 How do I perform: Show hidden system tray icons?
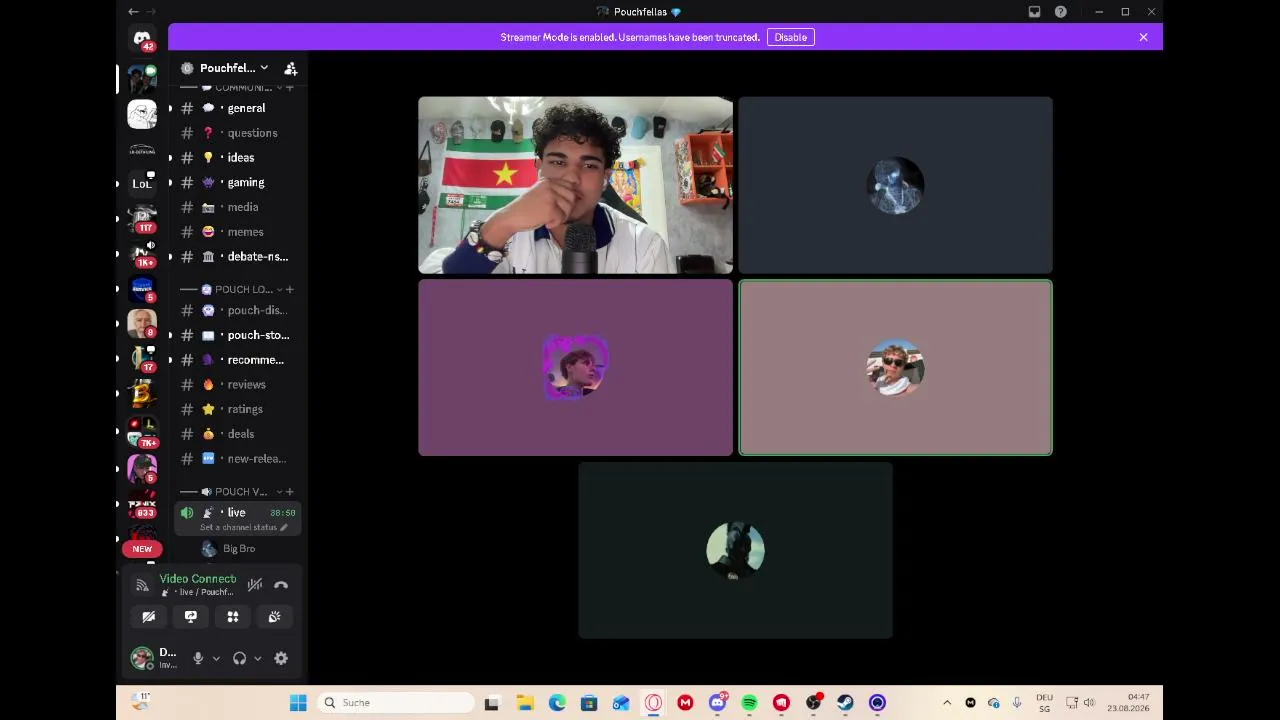coord(947,703)
